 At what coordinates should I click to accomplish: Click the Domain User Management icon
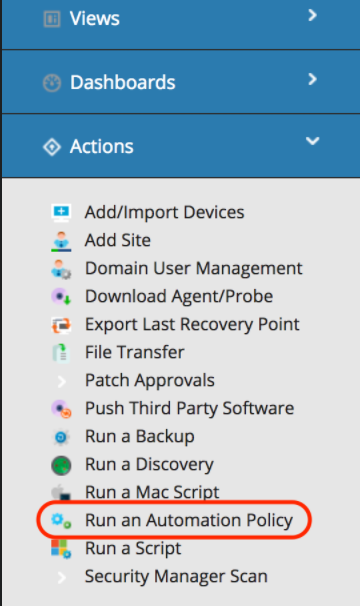pyautogui.click(x=61, y=269)
